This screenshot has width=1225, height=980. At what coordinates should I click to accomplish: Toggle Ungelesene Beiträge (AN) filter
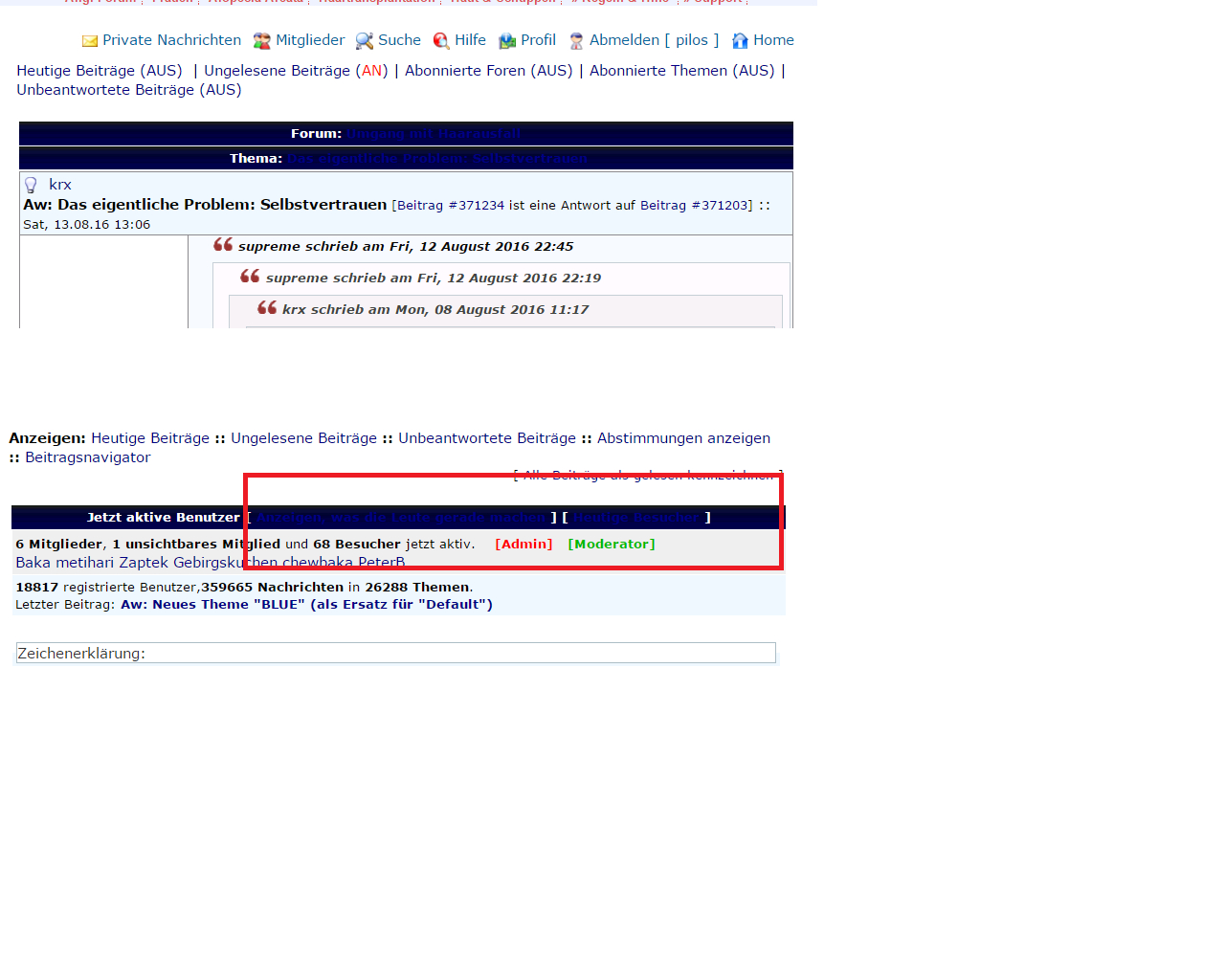(296, 71)
